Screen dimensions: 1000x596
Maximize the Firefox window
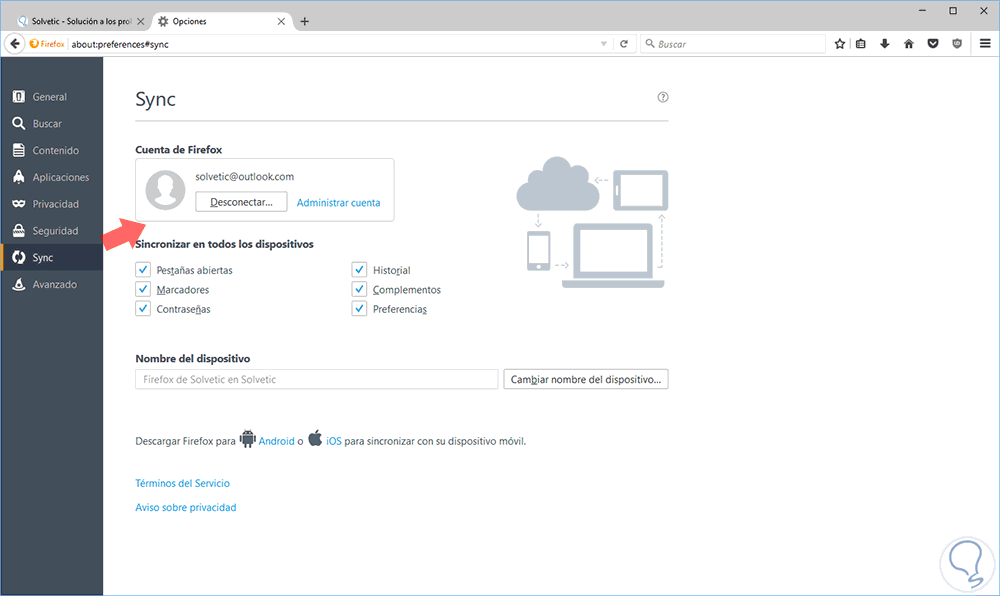click(x=953, y=11)
